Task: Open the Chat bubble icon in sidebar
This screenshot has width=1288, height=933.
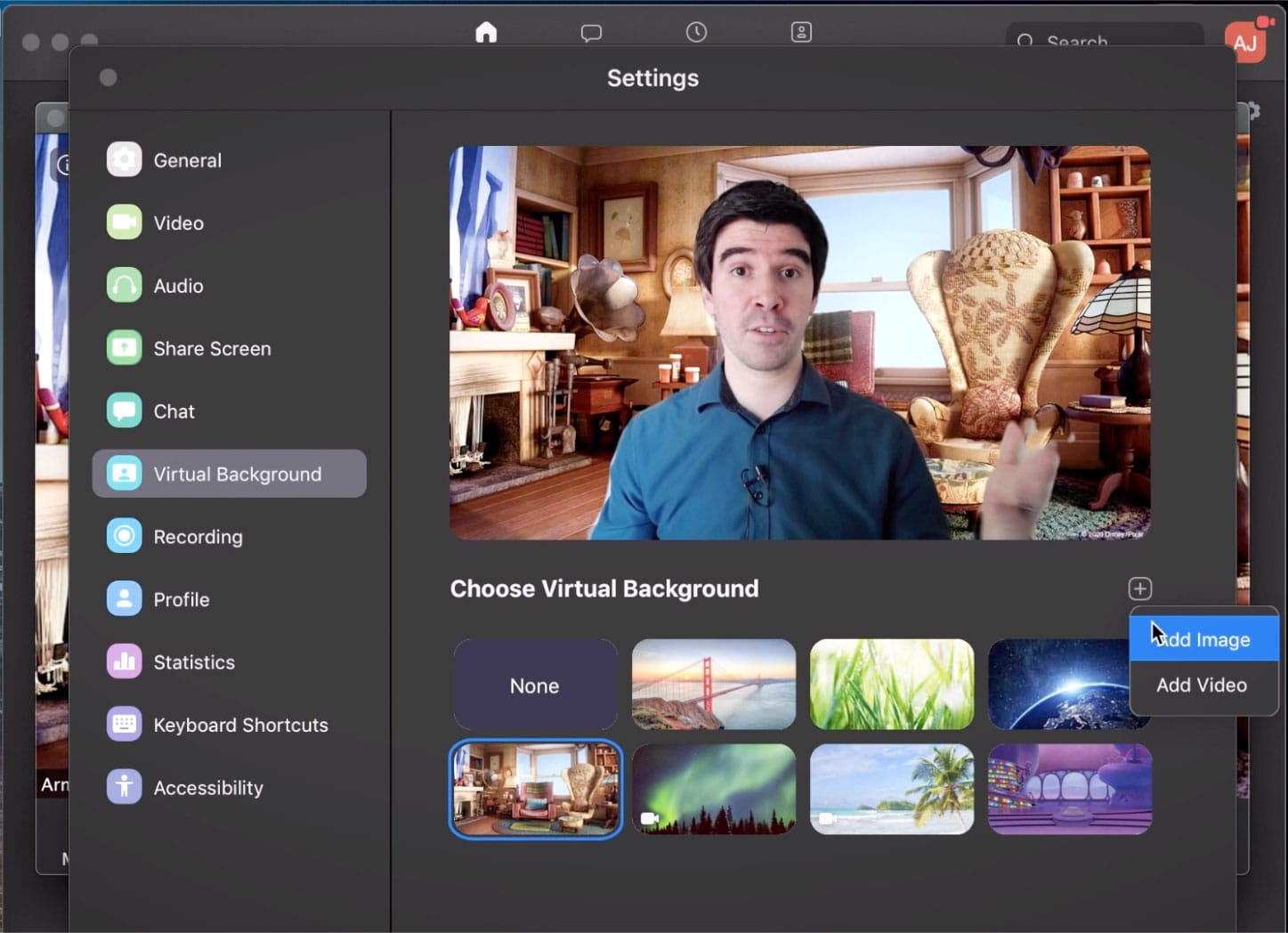Action: pos(124,411)
